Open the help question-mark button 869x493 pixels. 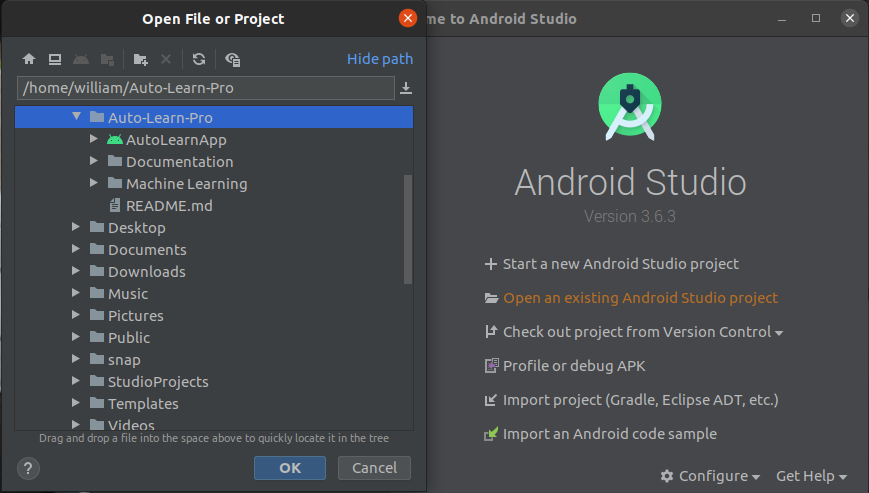pyautogui.click(x=28, y=469)
